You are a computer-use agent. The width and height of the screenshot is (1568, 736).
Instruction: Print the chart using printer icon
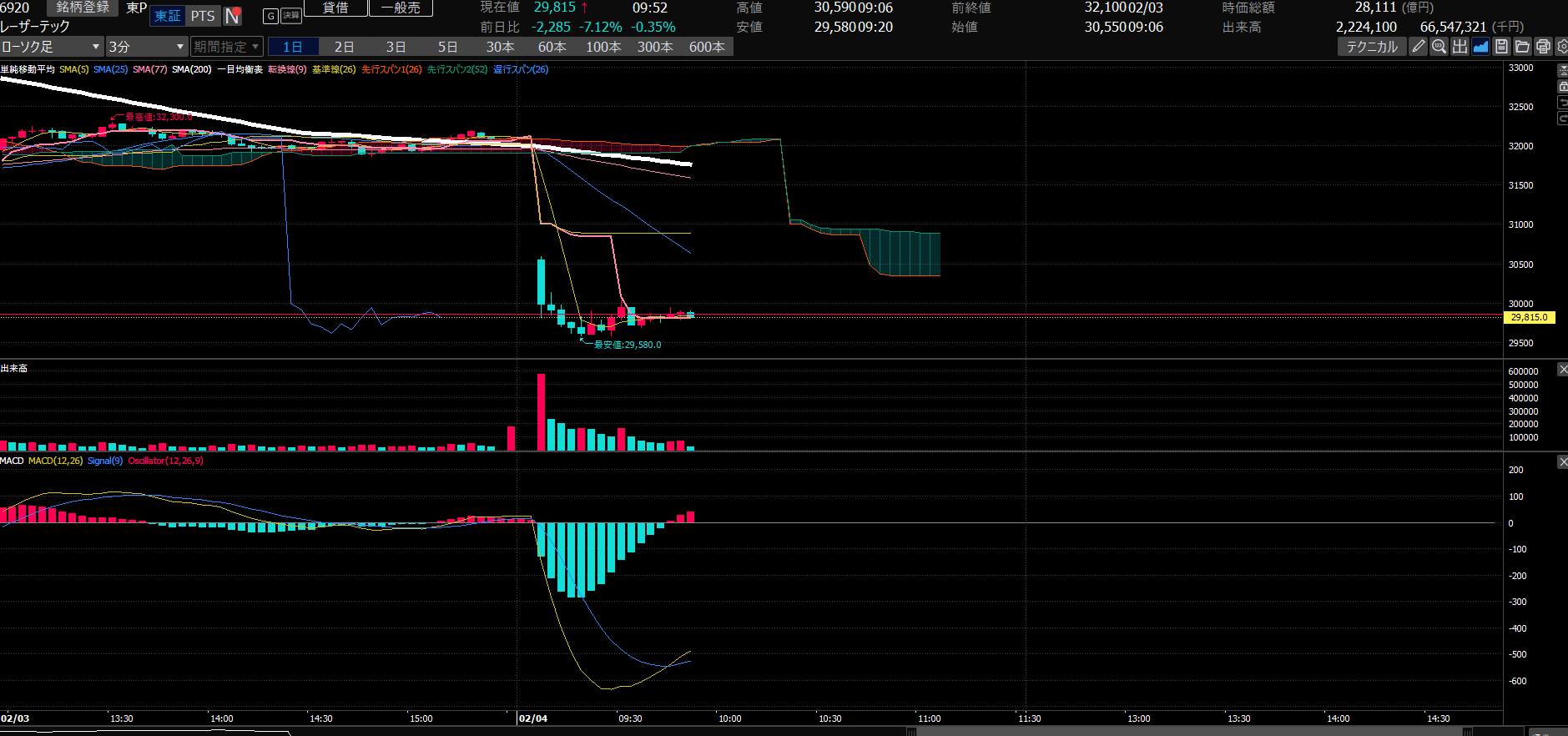pyautogui.click(x=1543, y=47)
